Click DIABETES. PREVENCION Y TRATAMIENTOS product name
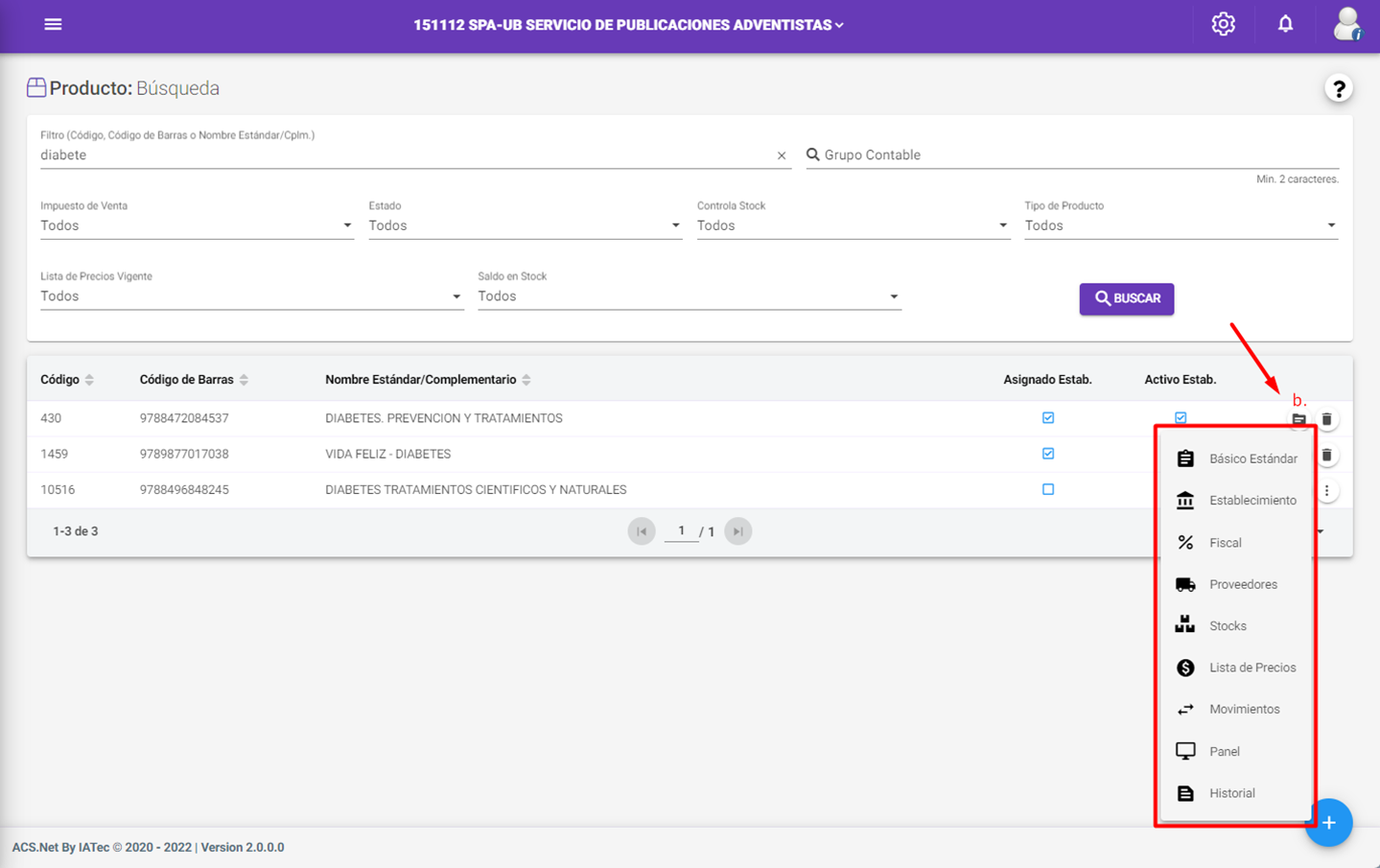 (x=444, y=418)
